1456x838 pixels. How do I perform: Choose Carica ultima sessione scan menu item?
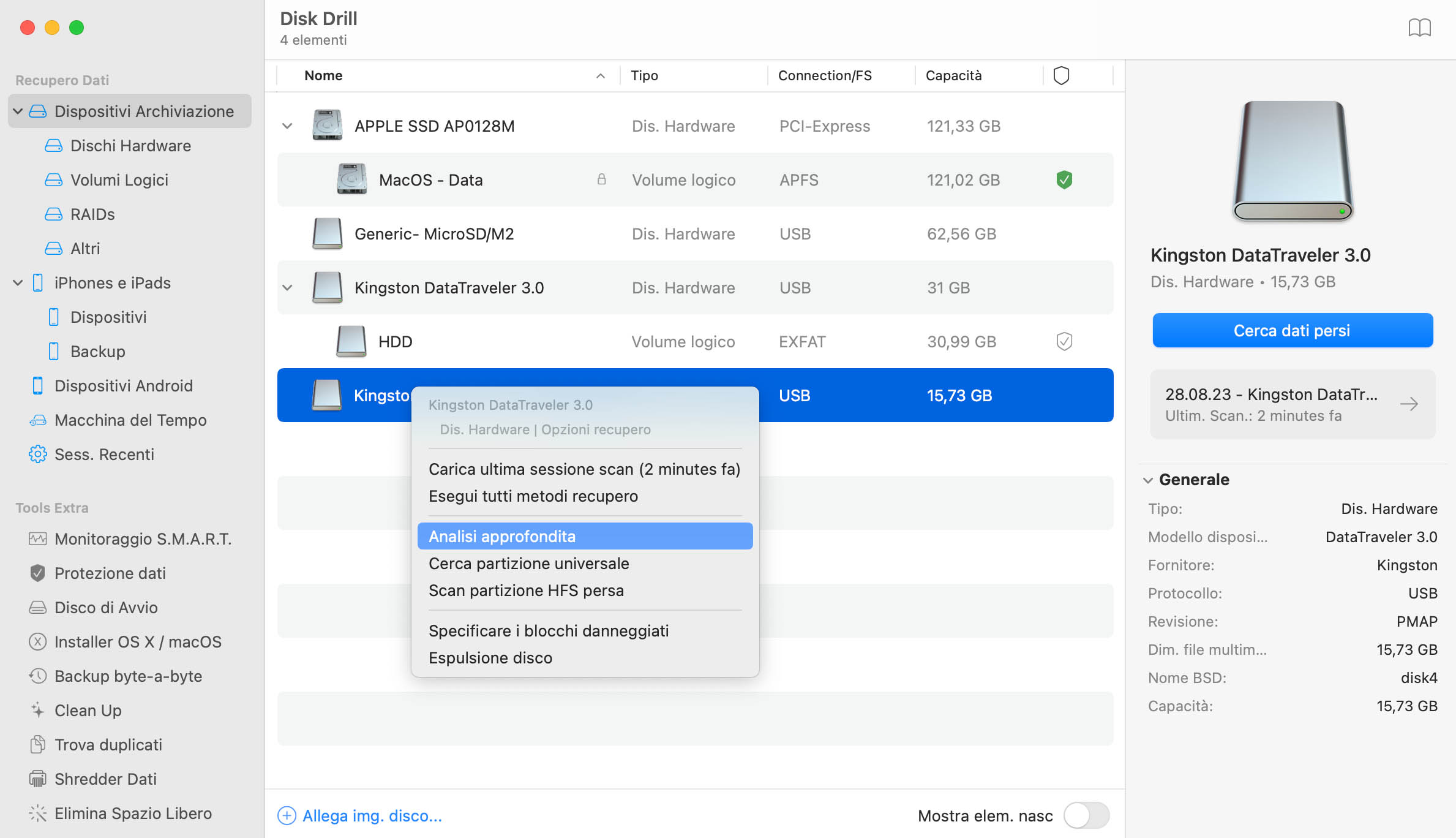(x=584, y=469)
